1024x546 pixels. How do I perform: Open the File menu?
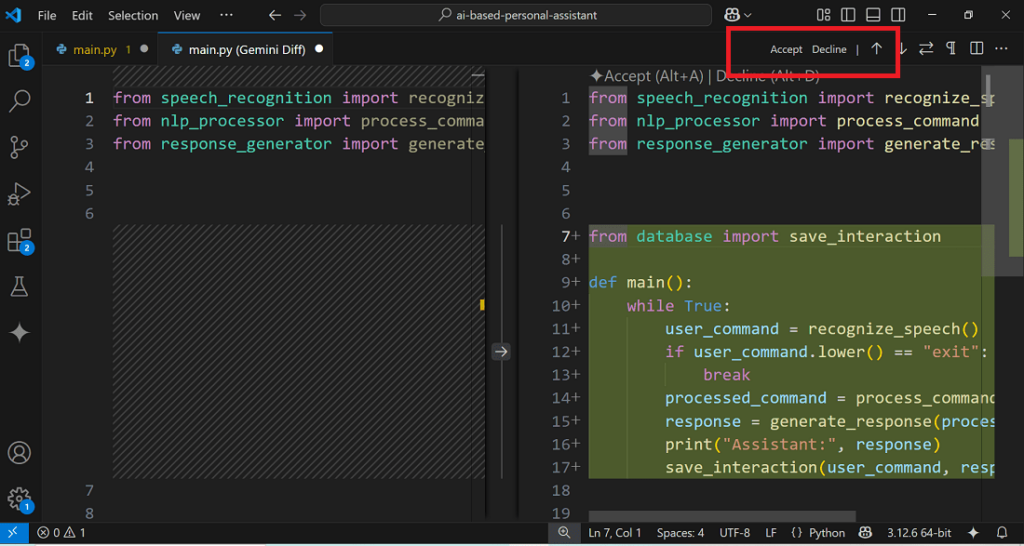(x=47, y=15)
